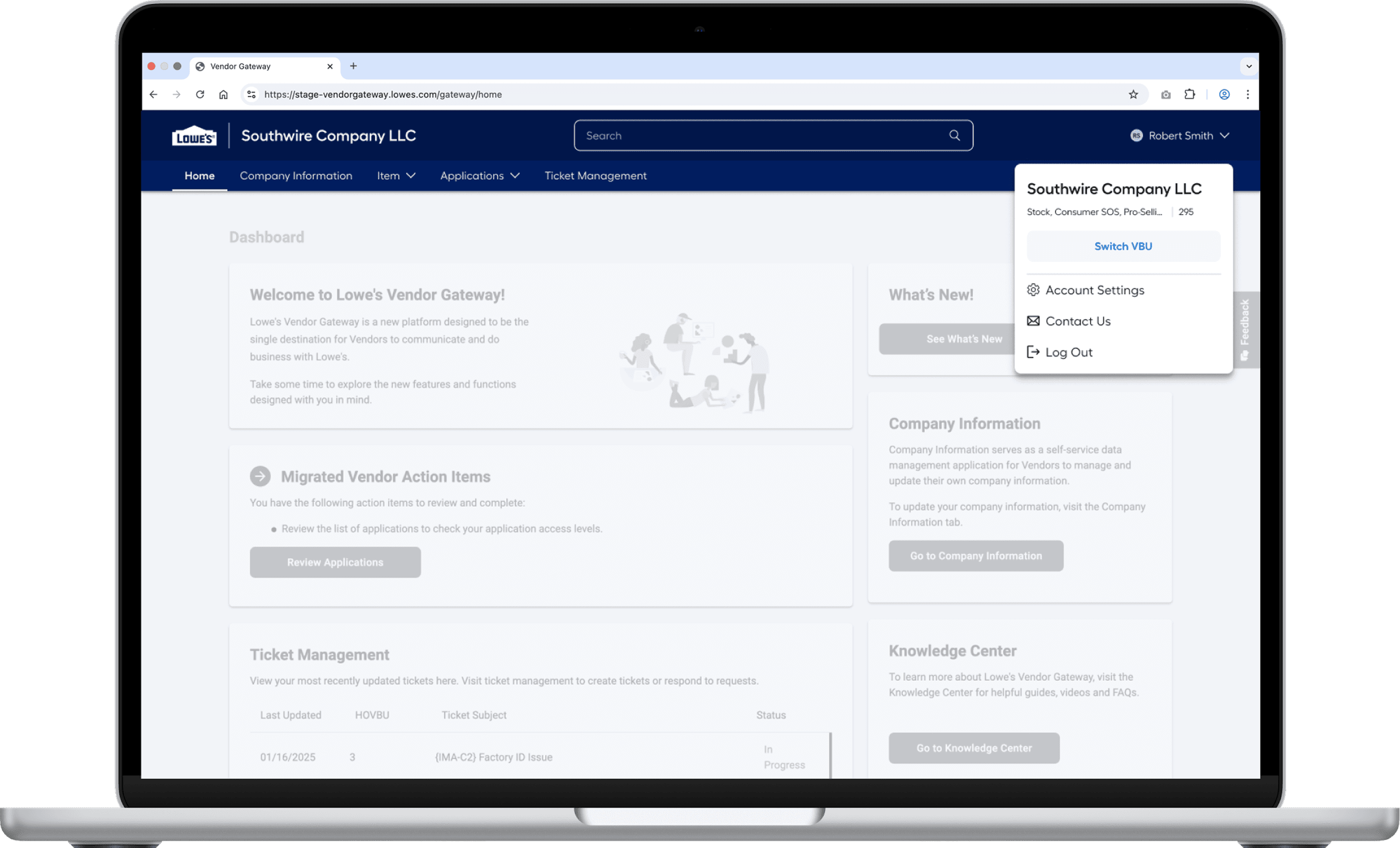The height and width of the screenshot is (848, 1400).
Task: Choose Log Out from the user menu
Action: tap(1068, 352)
